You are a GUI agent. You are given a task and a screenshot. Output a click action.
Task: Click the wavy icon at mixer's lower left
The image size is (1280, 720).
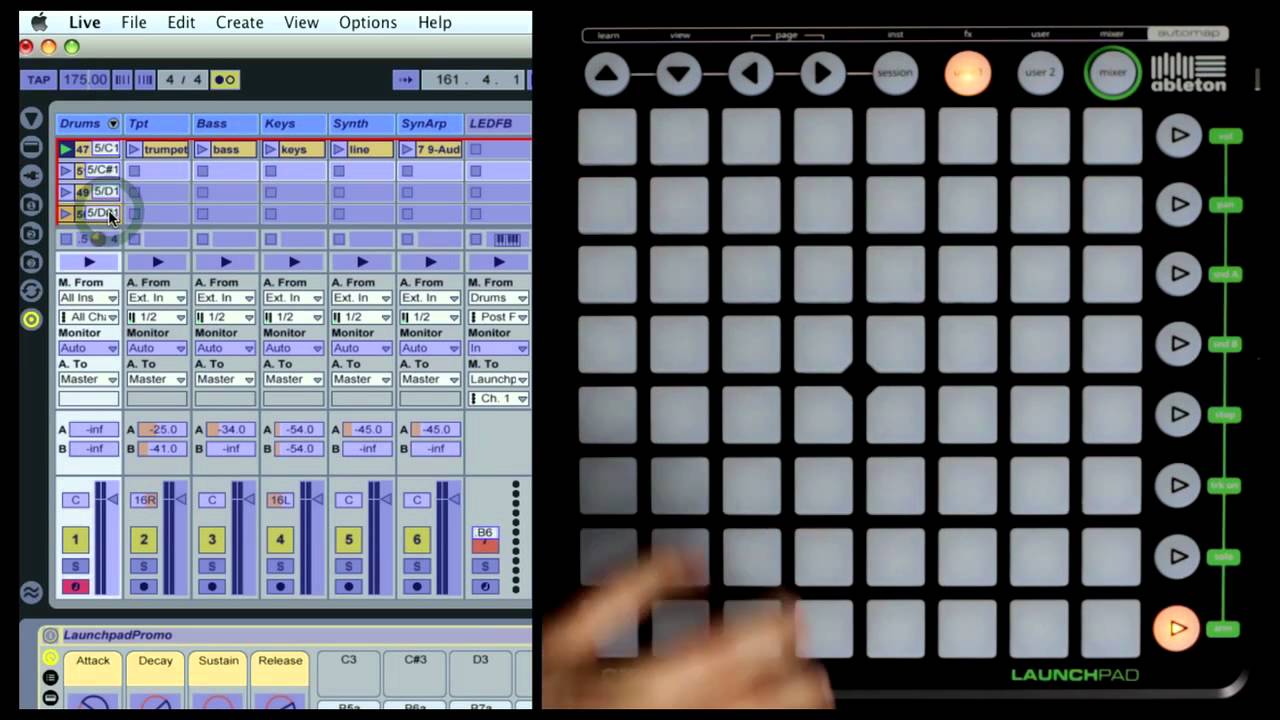[32, 591]
